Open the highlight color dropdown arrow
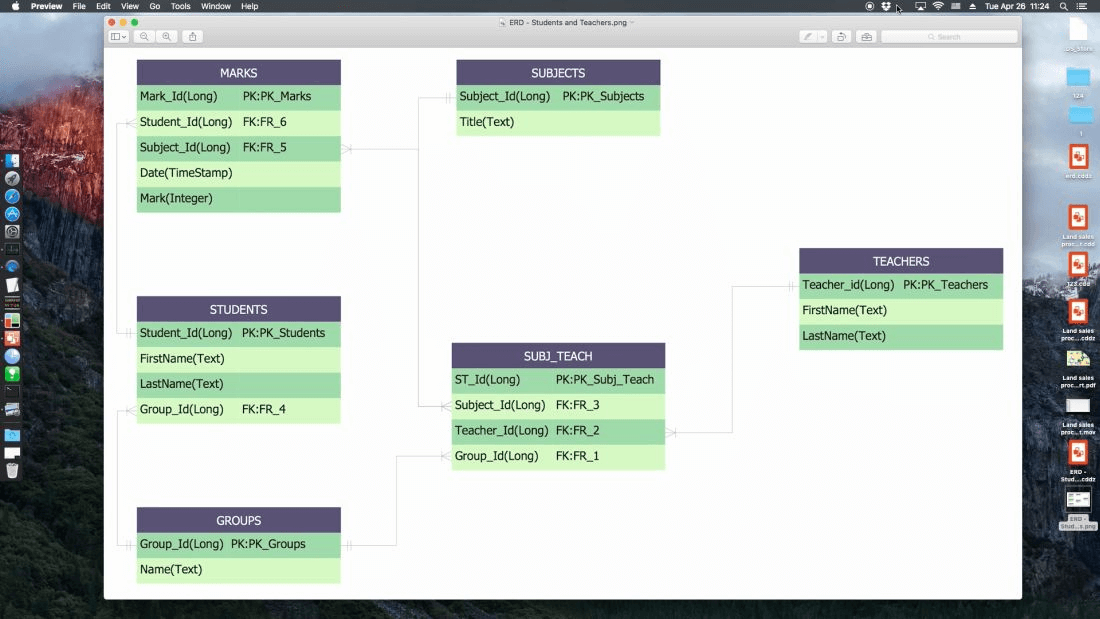1100x619 pixels. pos(822,37)
